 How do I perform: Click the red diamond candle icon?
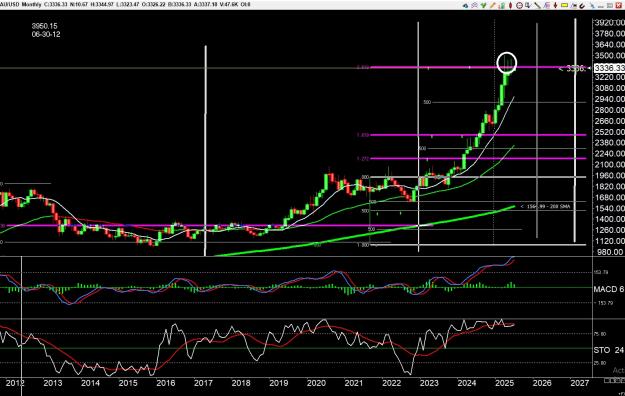[x=511, y=5]
